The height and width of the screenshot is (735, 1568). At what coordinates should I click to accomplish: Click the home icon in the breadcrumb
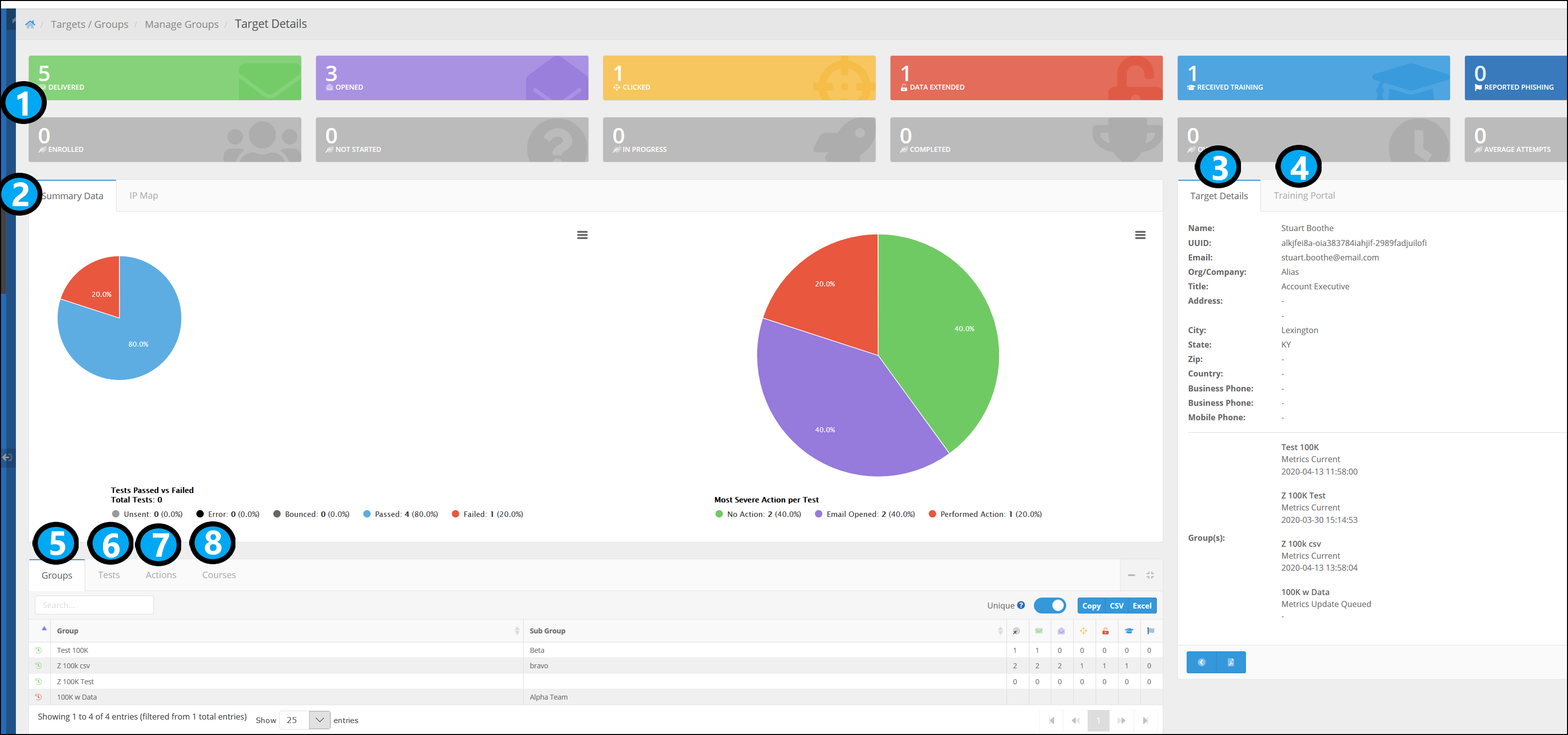[x=30, y=24]
